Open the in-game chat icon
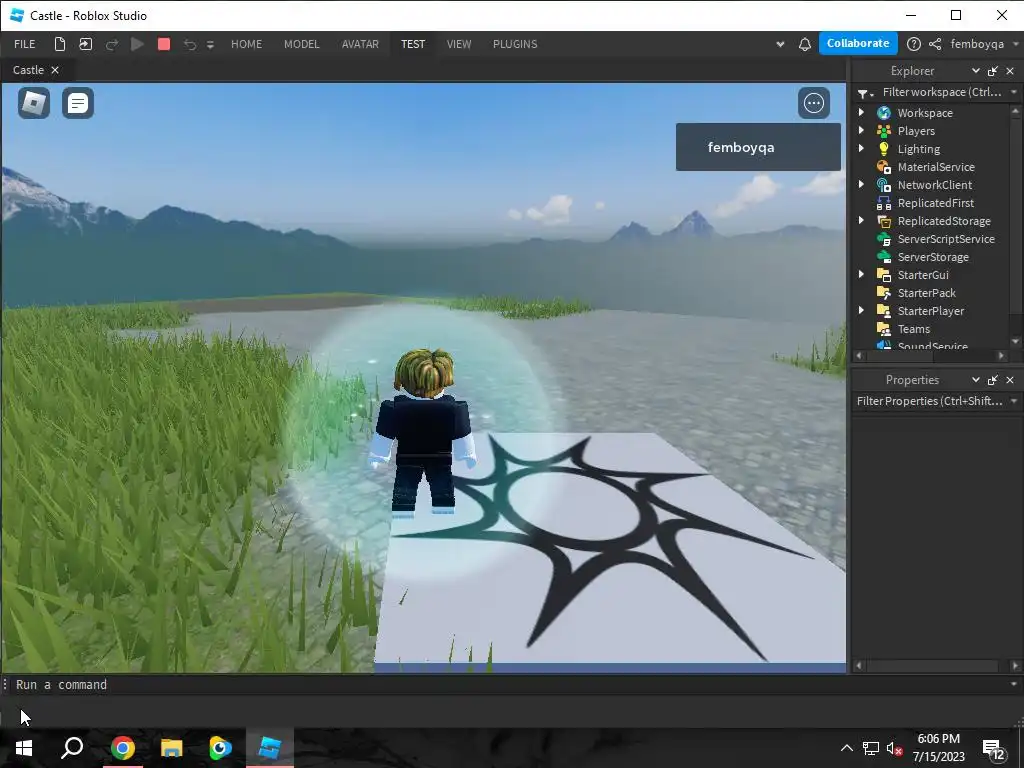The width and height of the screenshot is (1024, 768). [x=78, y=103]
